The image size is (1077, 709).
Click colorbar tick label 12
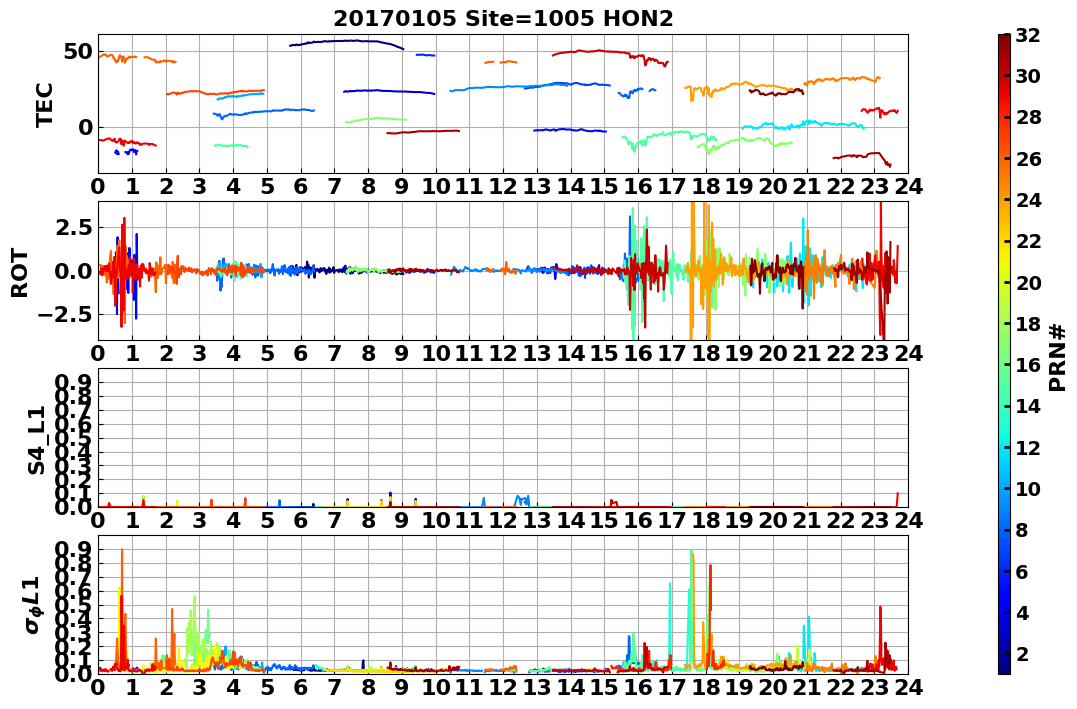pos(1028,447)
